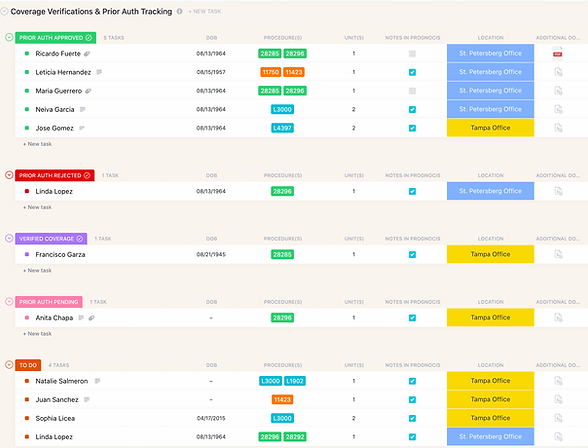Click purple status square for Francisco Garza
This screenshot has width=588, height=448.
click(x=27, y=255)
